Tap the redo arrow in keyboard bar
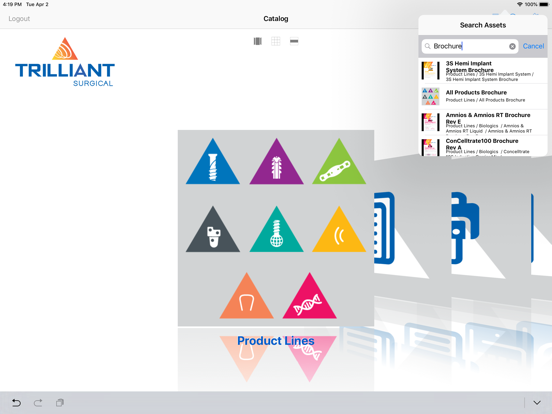552x414 pixels. tap(38, 402)
